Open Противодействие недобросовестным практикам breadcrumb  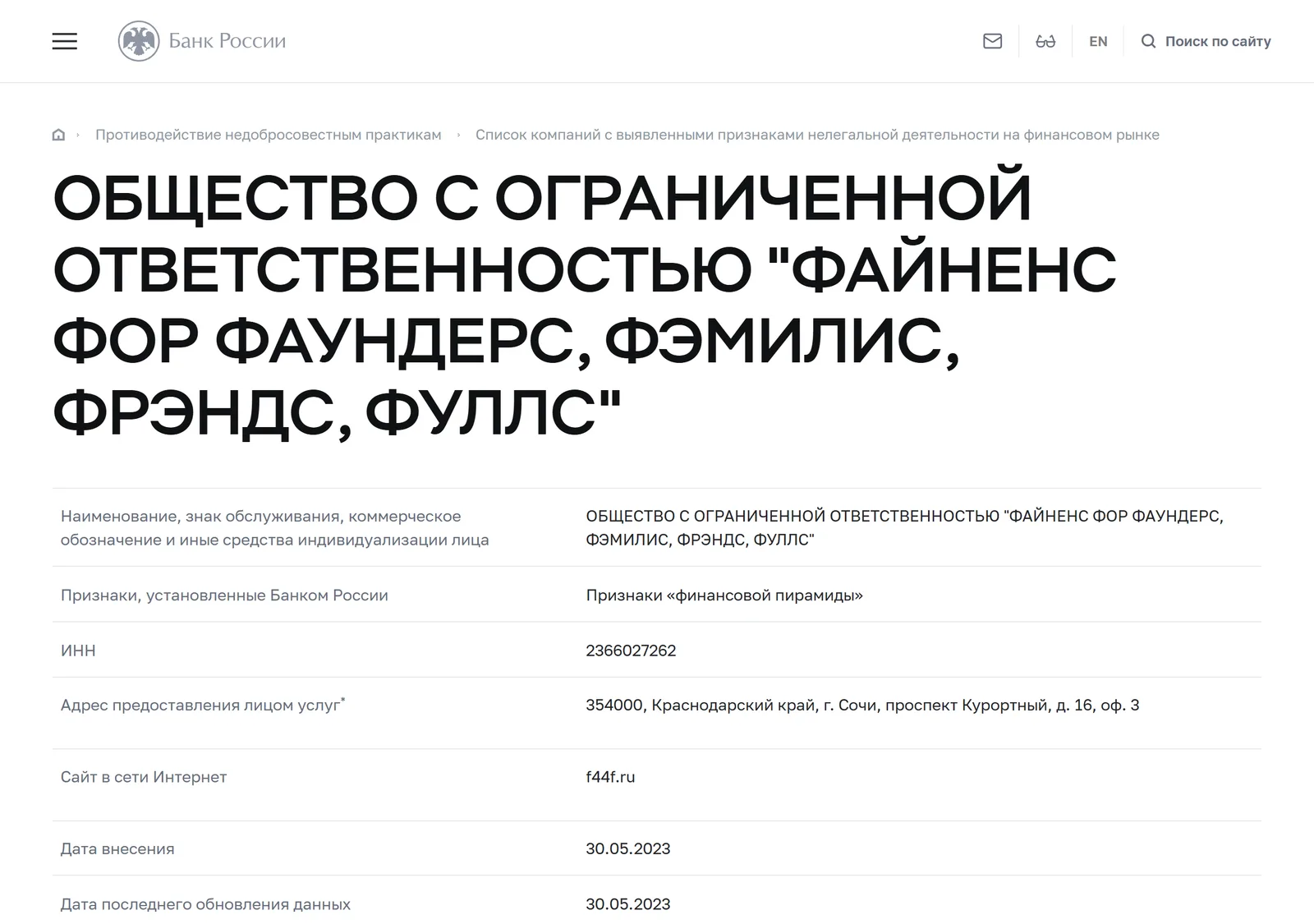268,135
